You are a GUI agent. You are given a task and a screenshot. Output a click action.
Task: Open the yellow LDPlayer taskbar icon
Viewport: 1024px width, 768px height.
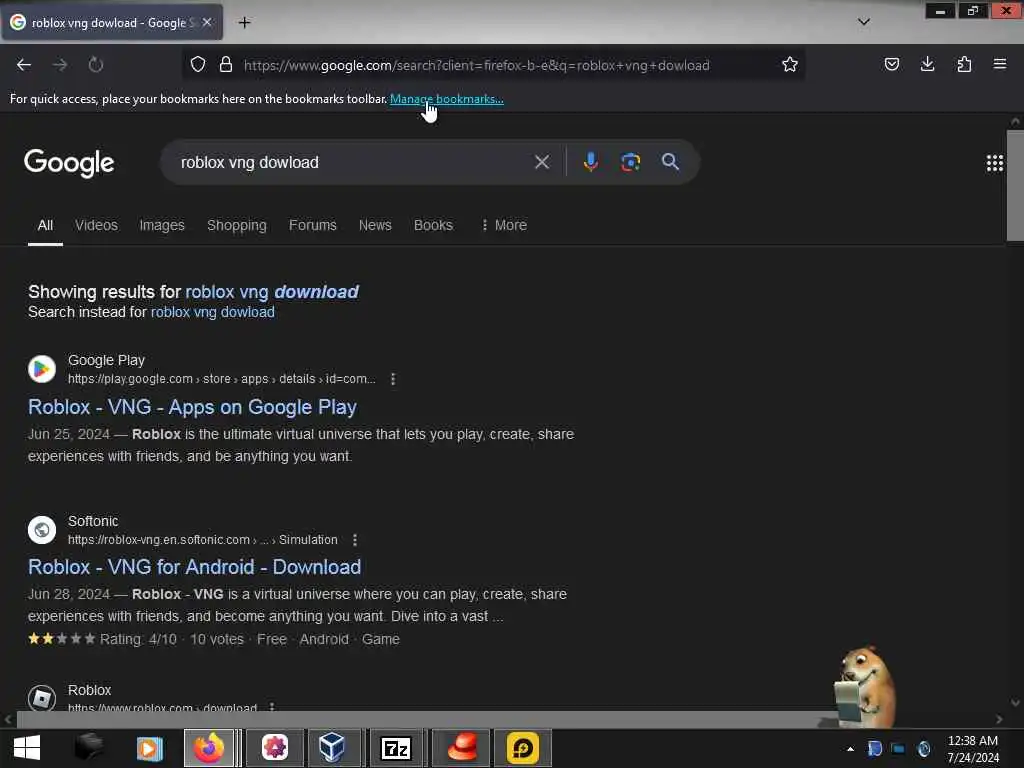[x=522, y=748]
